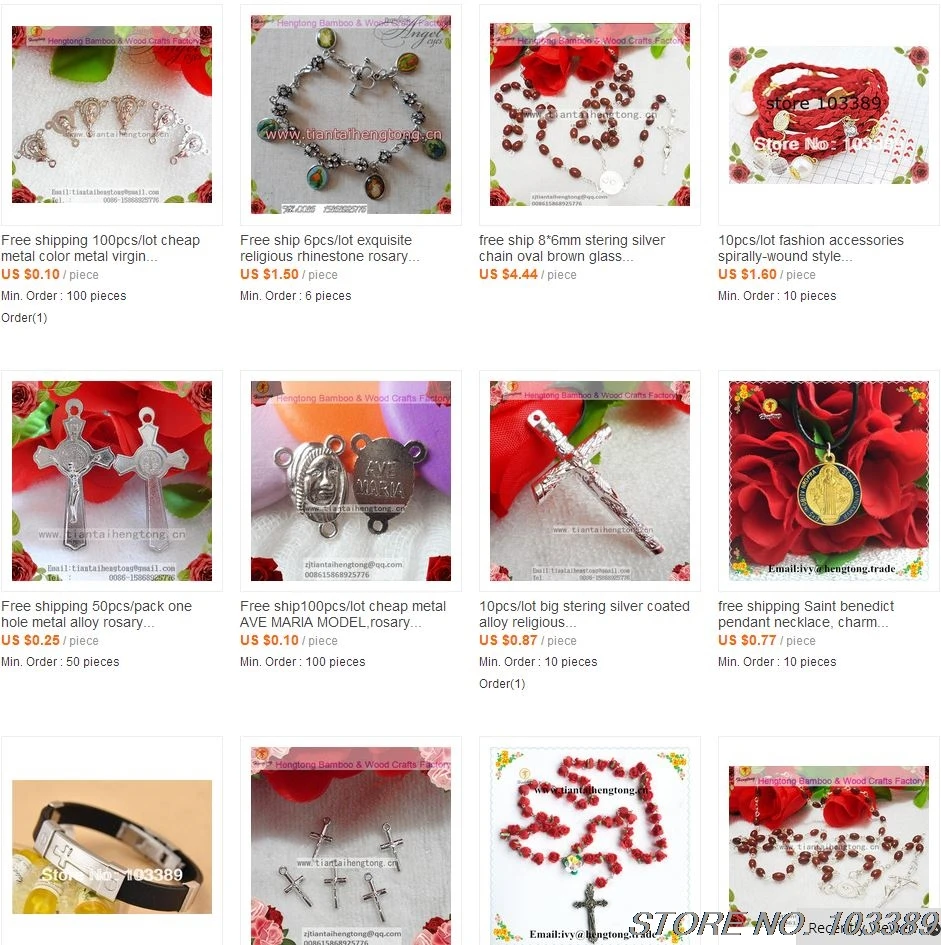
Task: Open the red spirally-wound bracelet image
Action: pyautogui.click(x=829, y=115)
